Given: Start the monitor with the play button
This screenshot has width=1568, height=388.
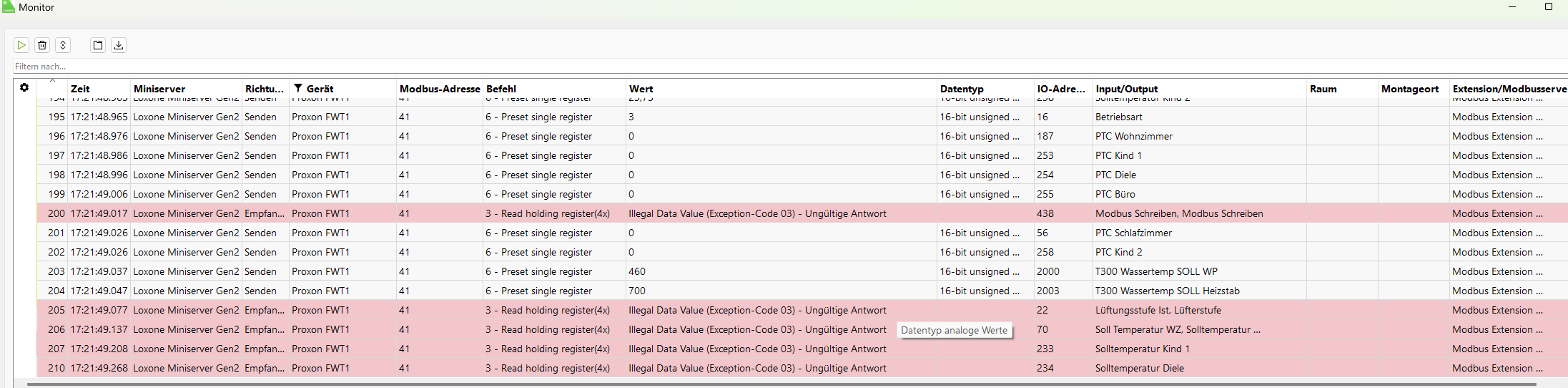Looking at the screenshot, I should [21, 45].
